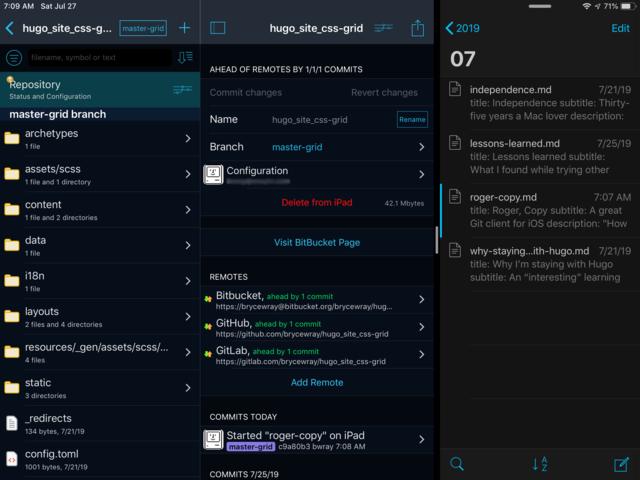Open detail settings sliders icon in title bar
The height and width of the screenshot is (480, 640).
383,28
